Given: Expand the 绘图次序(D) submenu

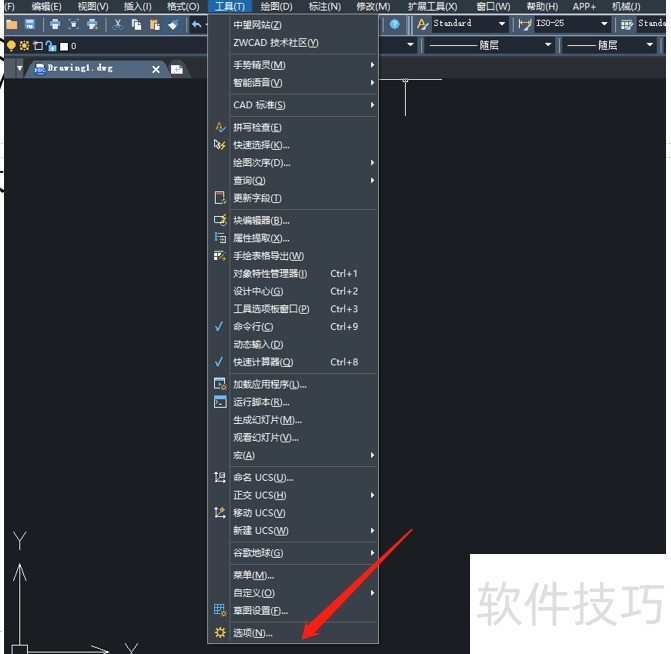Looking at the screenshot, I should point(261,163).
